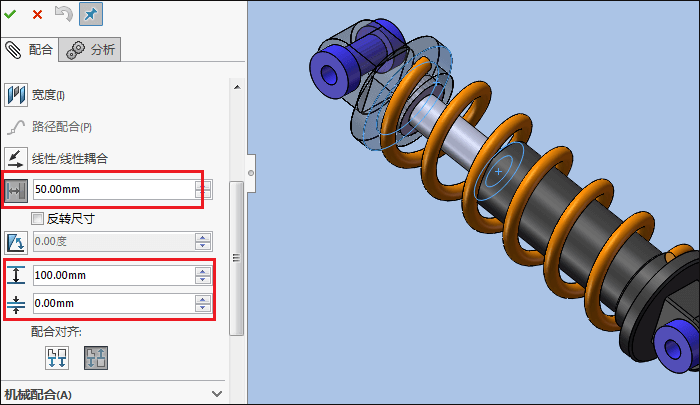Toggle the keep-visible pushpin

pos(91,14)
